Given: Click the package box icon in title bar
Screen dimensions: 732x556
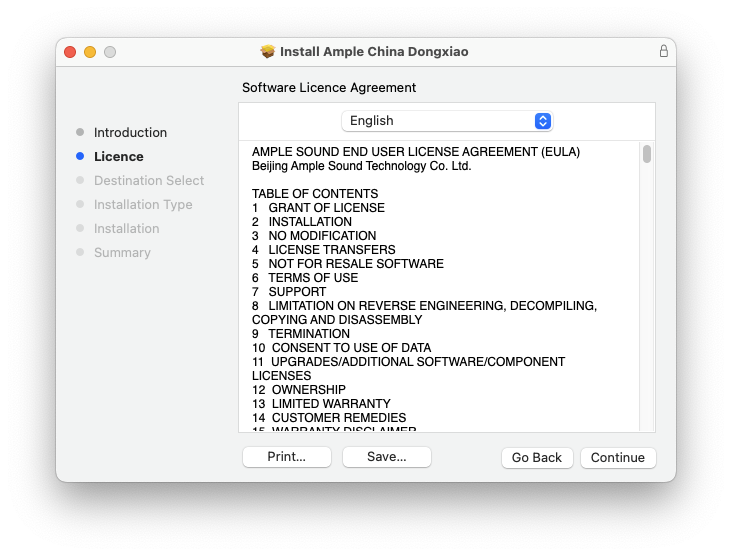Looking at the screenshot, I should [267, 51].
